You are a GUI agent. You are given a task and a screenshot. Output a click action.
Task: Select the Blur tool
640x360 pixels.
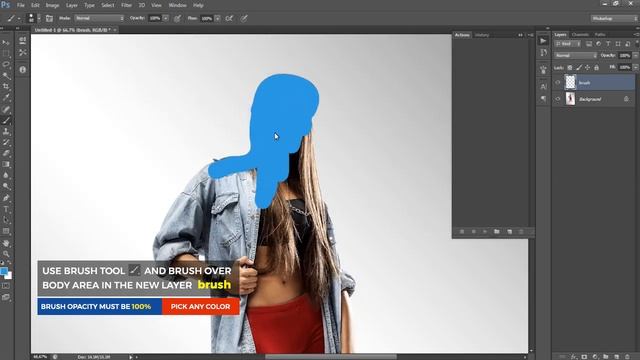(6, 176)
